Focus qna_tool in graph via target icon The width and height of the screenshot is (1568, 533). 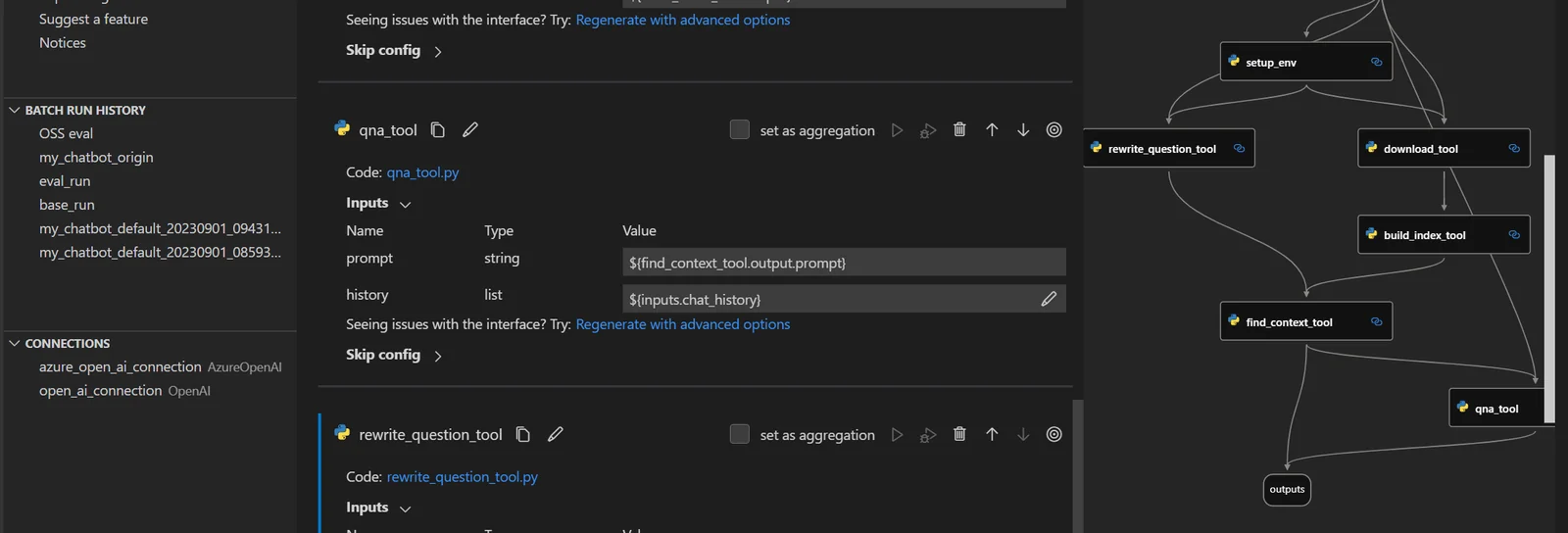tap(1054, 130)
